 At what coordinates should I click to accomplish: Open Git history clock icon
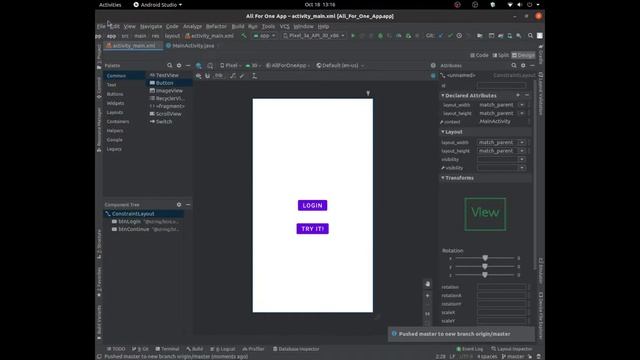(459, 36)
